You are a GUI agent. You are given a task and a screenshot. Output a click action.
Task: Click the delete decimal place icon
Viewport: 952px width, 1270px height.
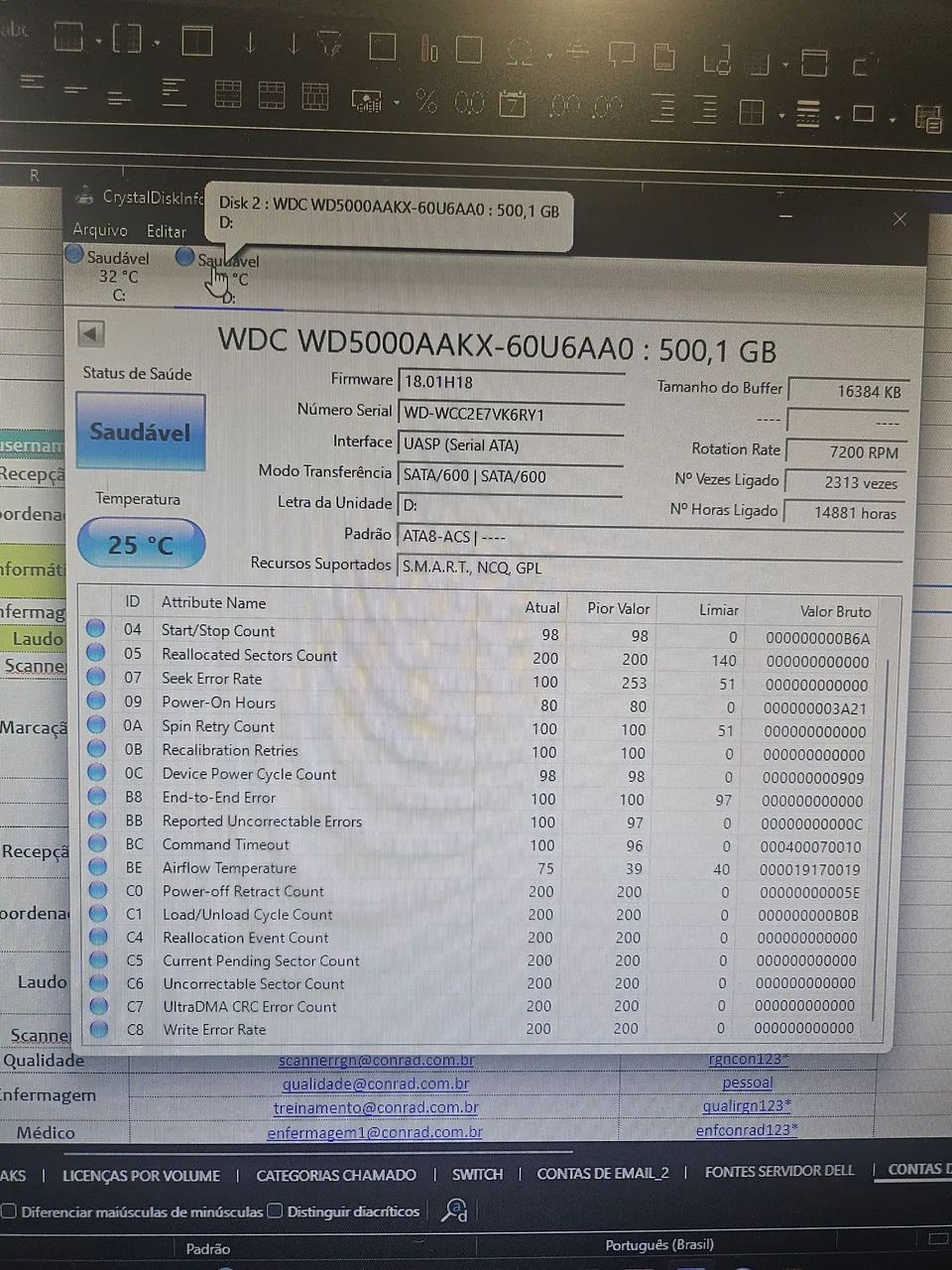[x=608, y=106]
